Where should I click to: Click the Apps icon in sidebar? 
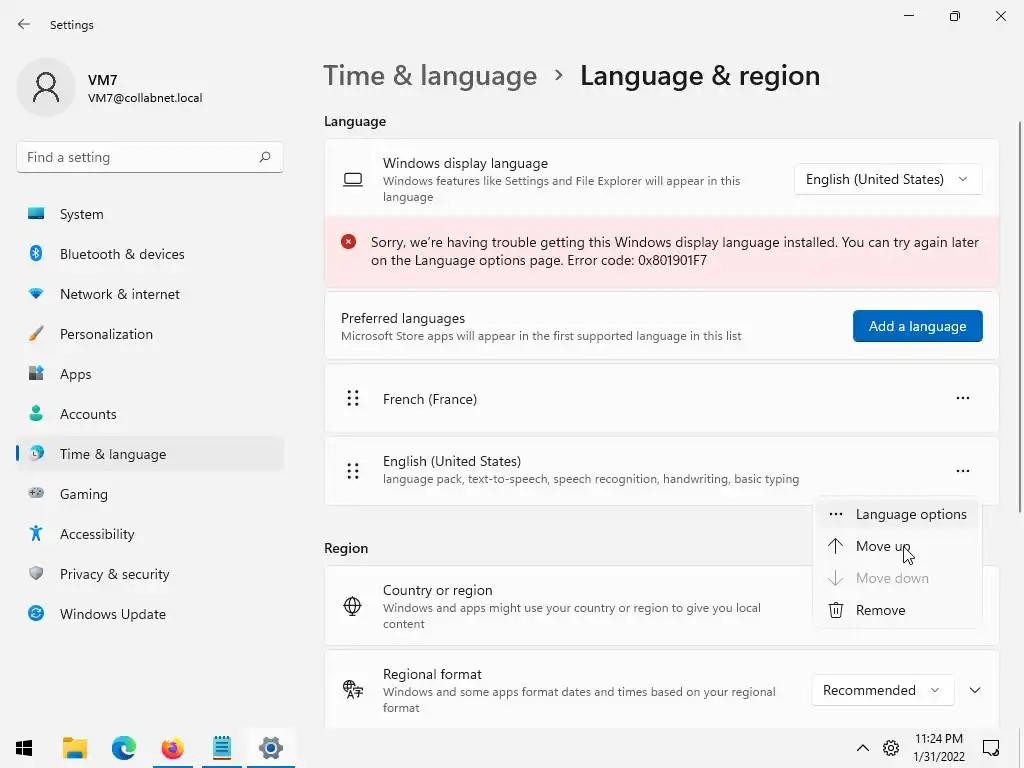(x=36, y=374)
